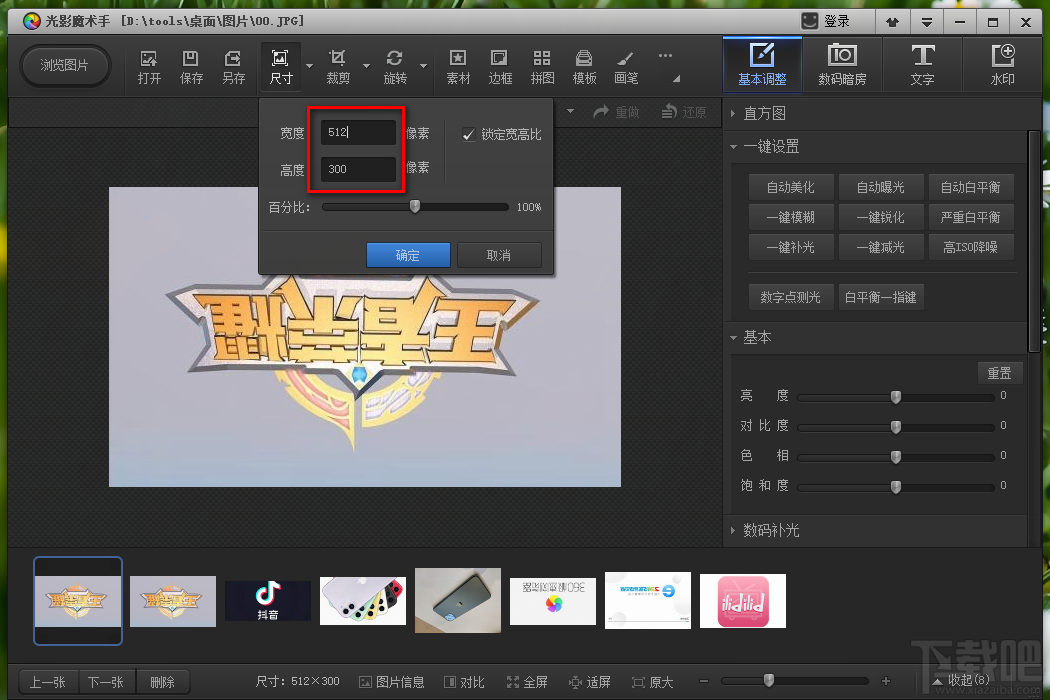The height and width of the screenshot is (700, 1050).
Task: Open the title bar menu dropdown icon
Action: (x=927, y=22)
